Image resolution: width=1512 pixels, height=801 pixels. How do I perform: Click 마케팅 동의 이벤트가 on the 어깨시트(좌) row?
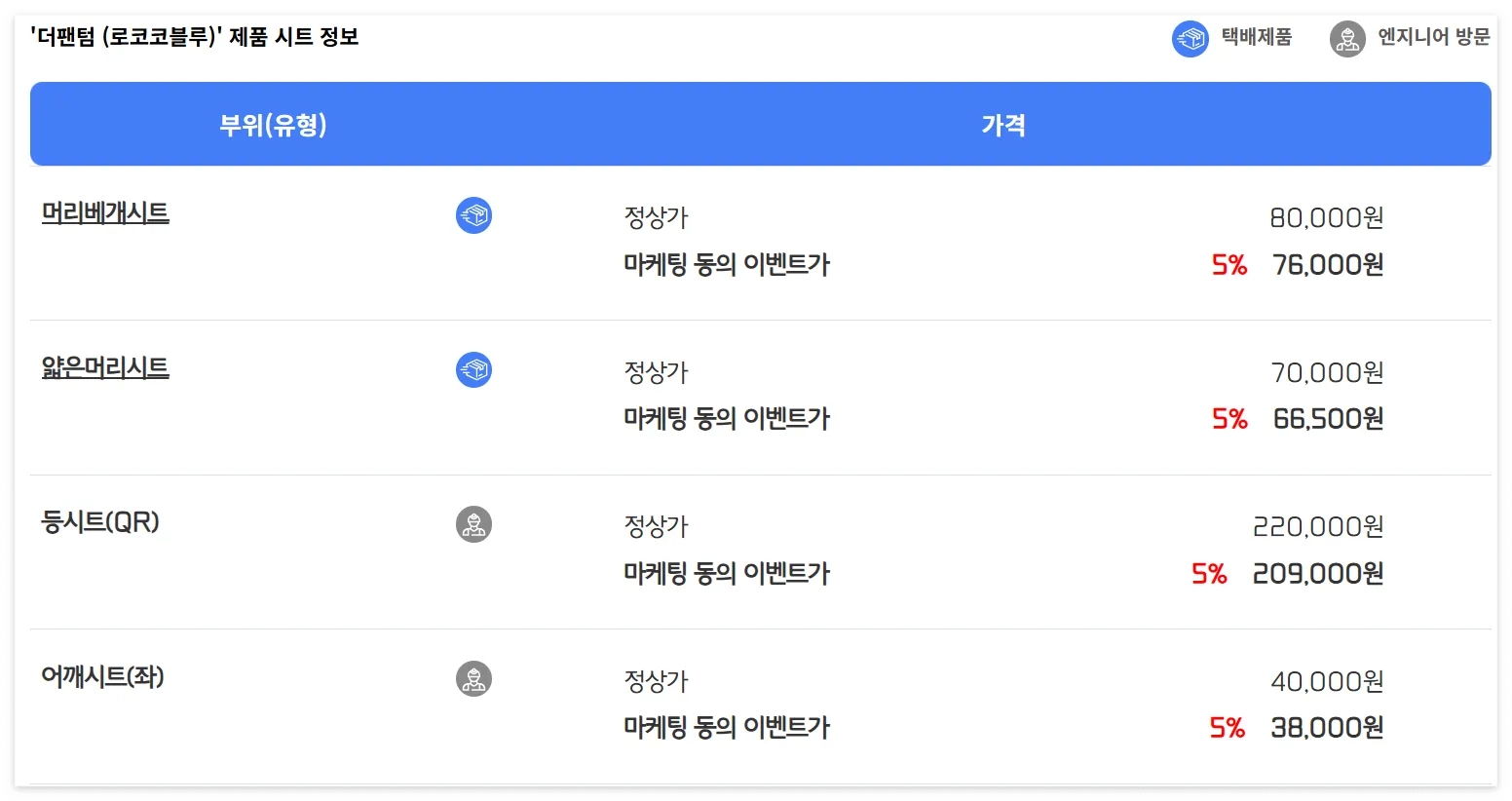(x=727, y=726)
